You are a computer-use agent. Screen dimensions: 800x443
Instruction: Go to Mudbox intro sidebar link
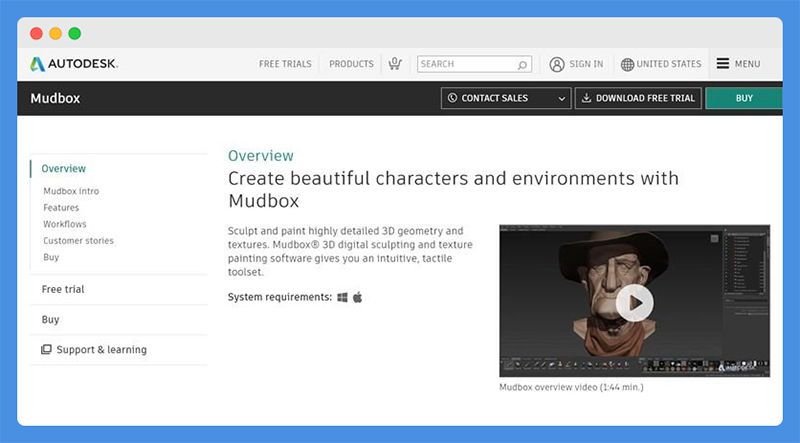tap(71, 191)
